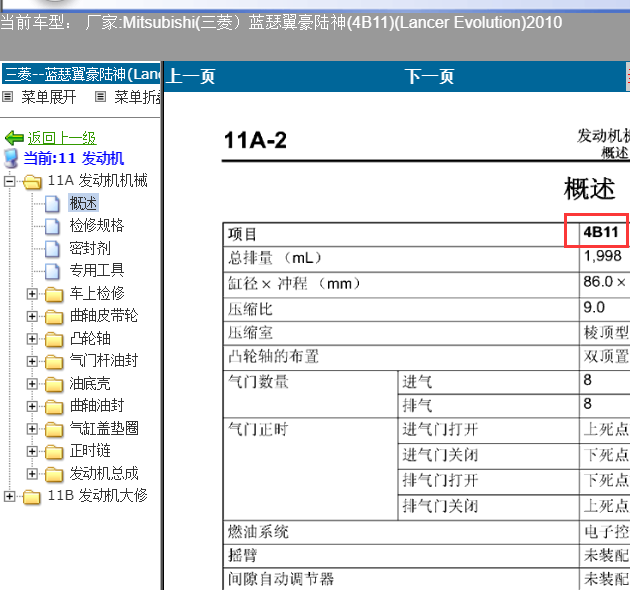
Task: Click the 间隙自动调节器 table cell
Action: click(x=401, y=579)
